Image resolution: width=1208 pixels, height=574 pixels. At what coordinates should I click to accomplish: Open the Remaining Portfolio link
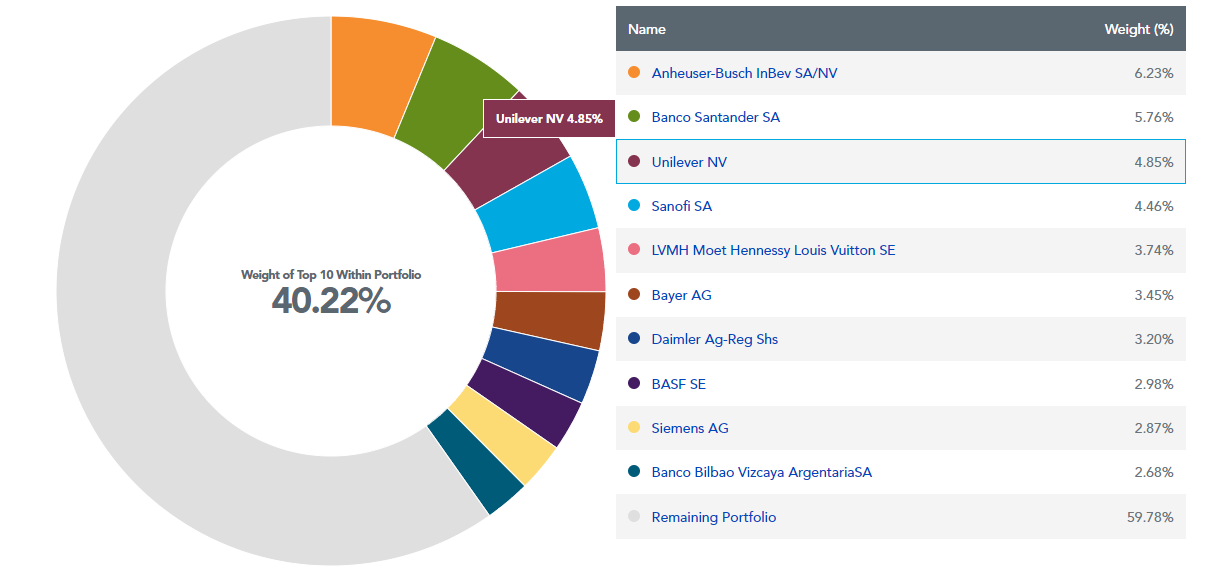713,517
